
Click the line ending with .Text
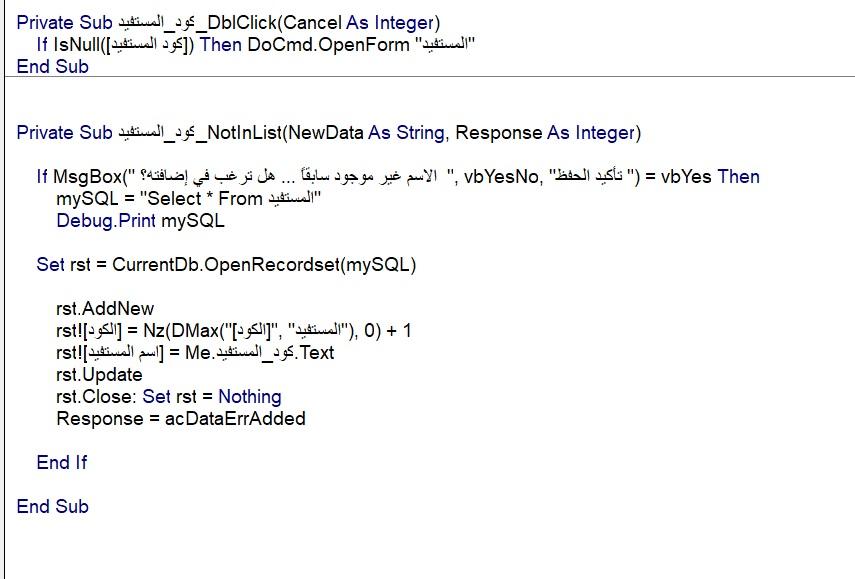[195, 353]
